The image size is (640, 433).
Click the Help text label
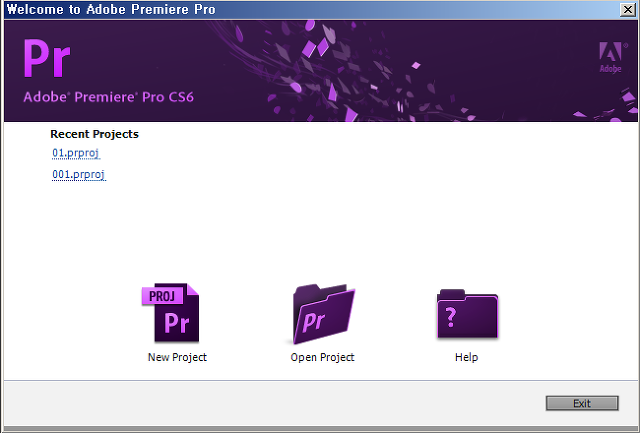point(467,357)
